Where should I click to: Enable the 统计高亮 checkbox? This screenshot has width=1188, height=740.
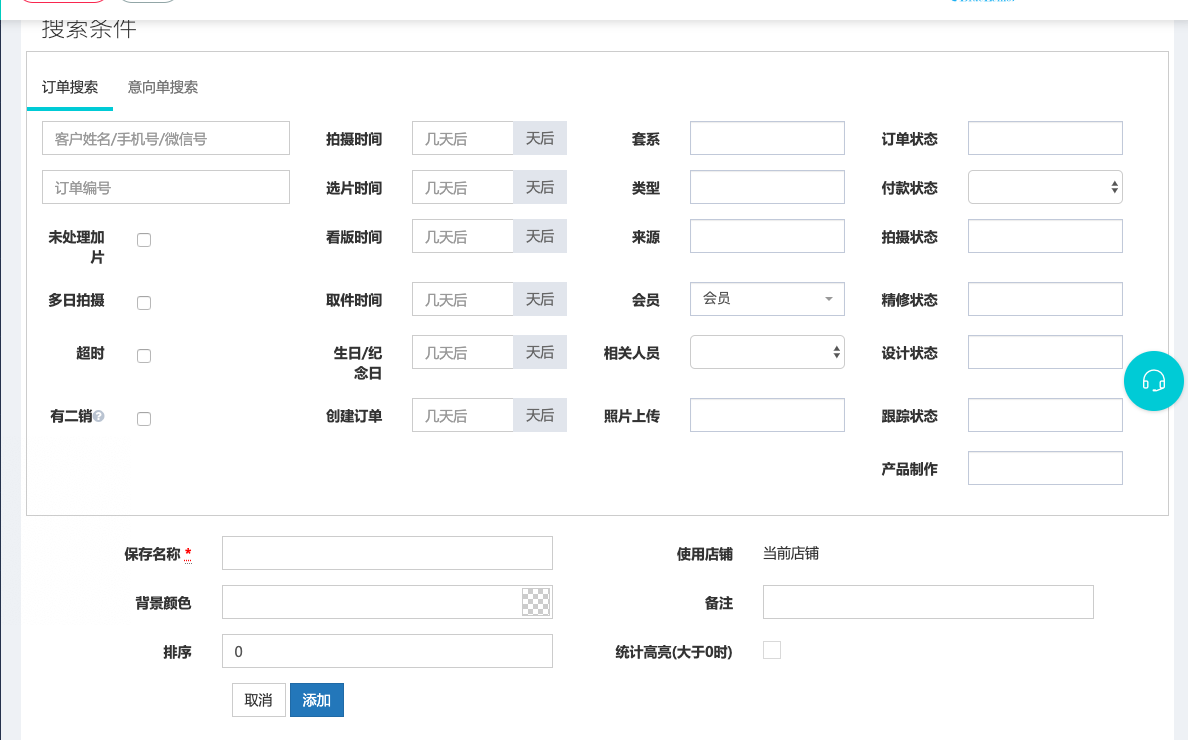[771, 651]
